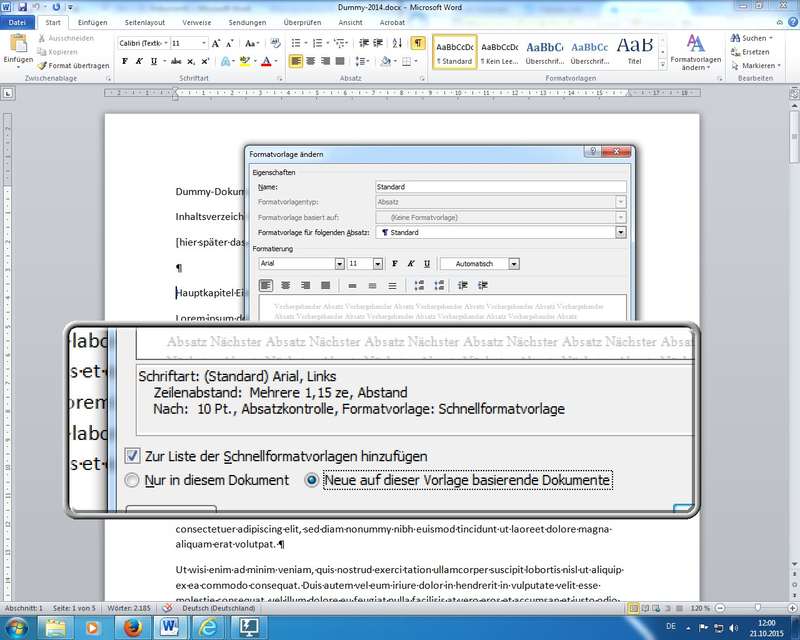The image size is (800, 640).
Task: Toggle italic K in the Formatvorlage dialog
Action: pos(411,264)
